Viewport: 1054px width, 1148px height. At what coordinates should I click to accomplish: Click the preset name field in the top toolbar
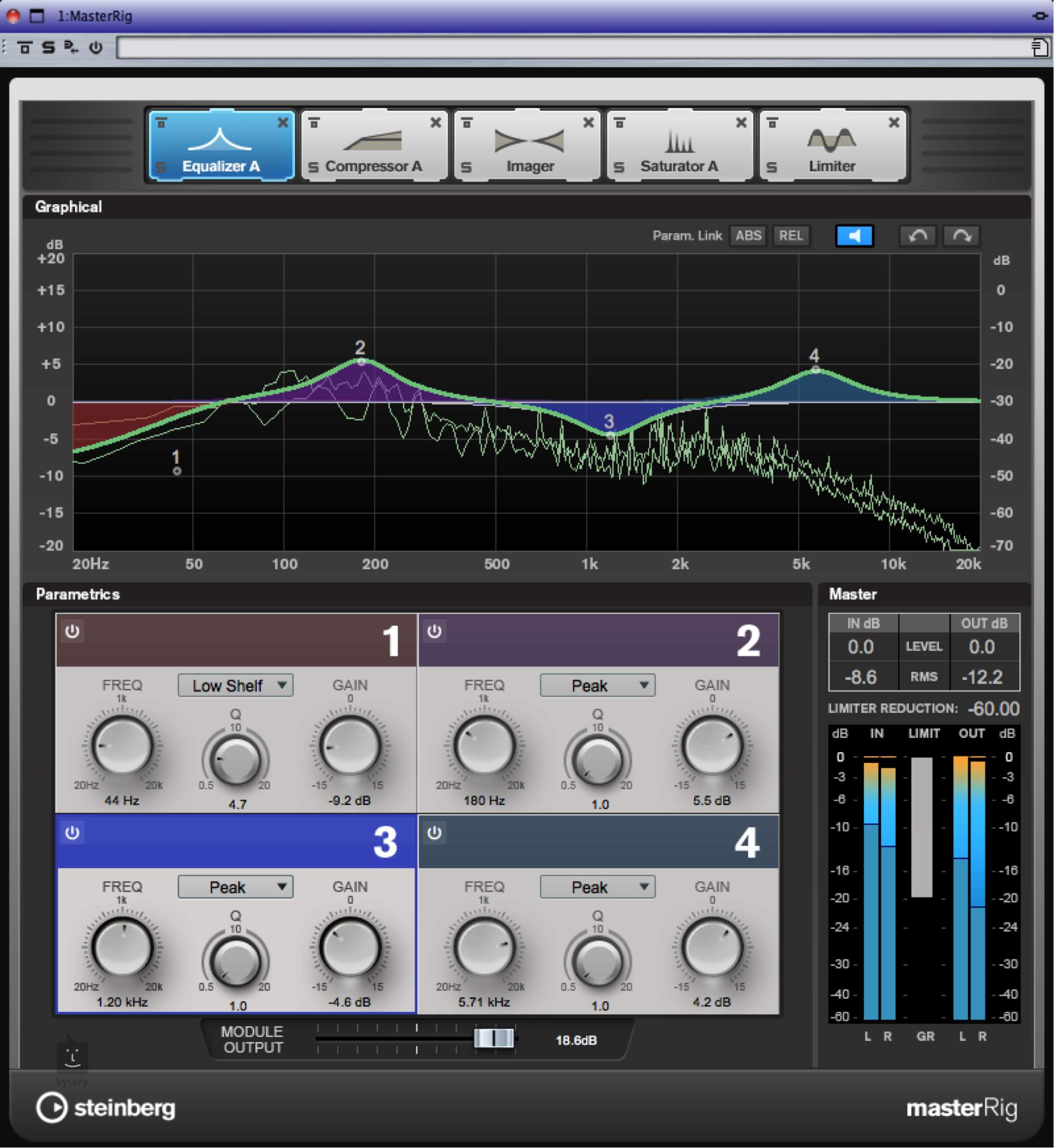571,48
